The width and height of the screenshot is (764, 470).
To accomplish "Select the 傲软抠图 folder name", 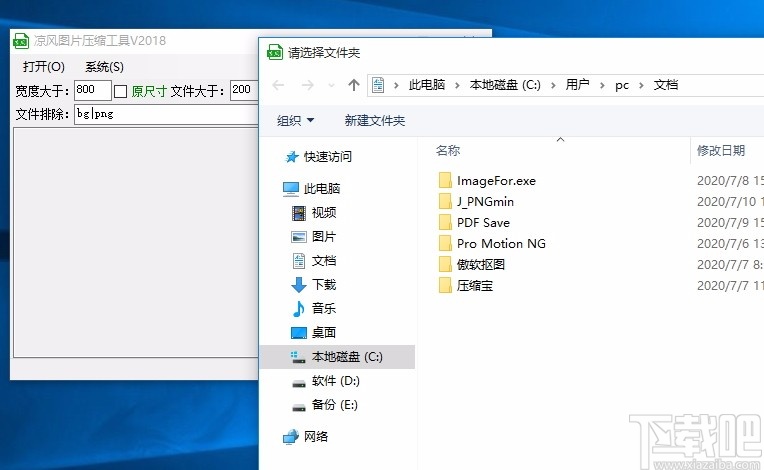I will click(x=481, y=264).
